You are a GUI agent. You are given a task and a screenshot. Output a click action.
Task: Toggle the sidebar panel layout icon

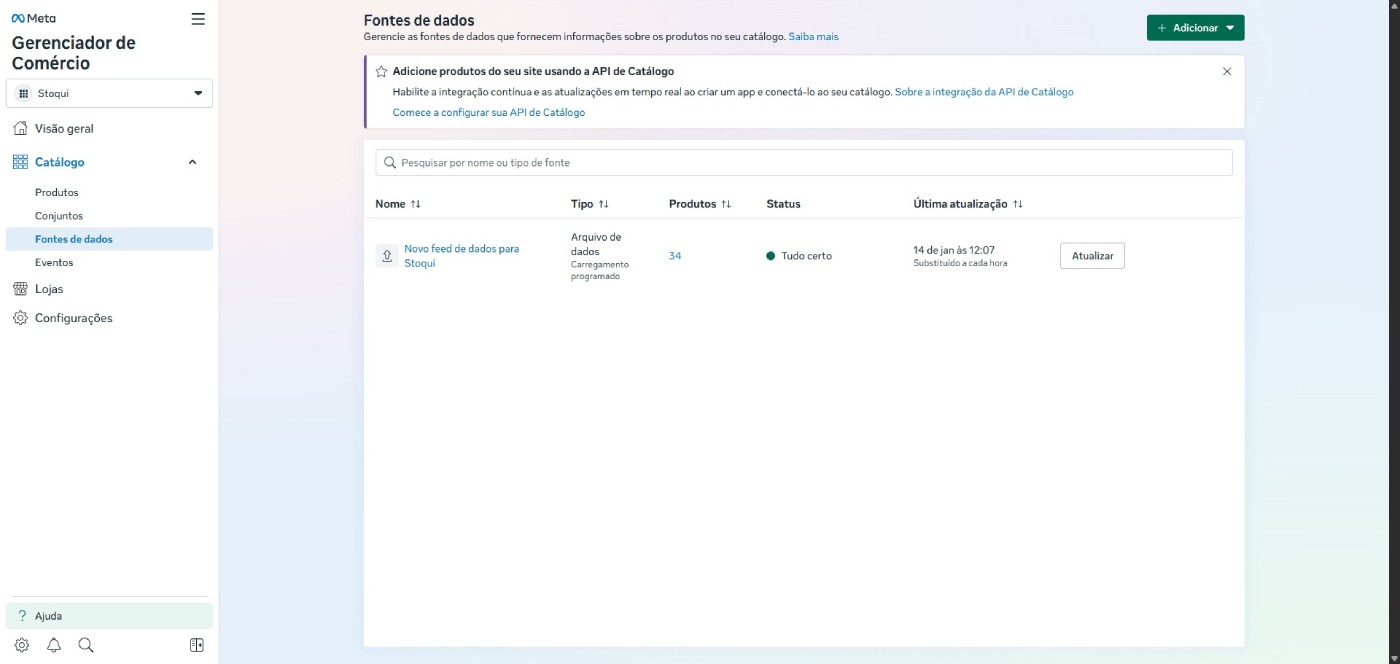coord(197,645)
